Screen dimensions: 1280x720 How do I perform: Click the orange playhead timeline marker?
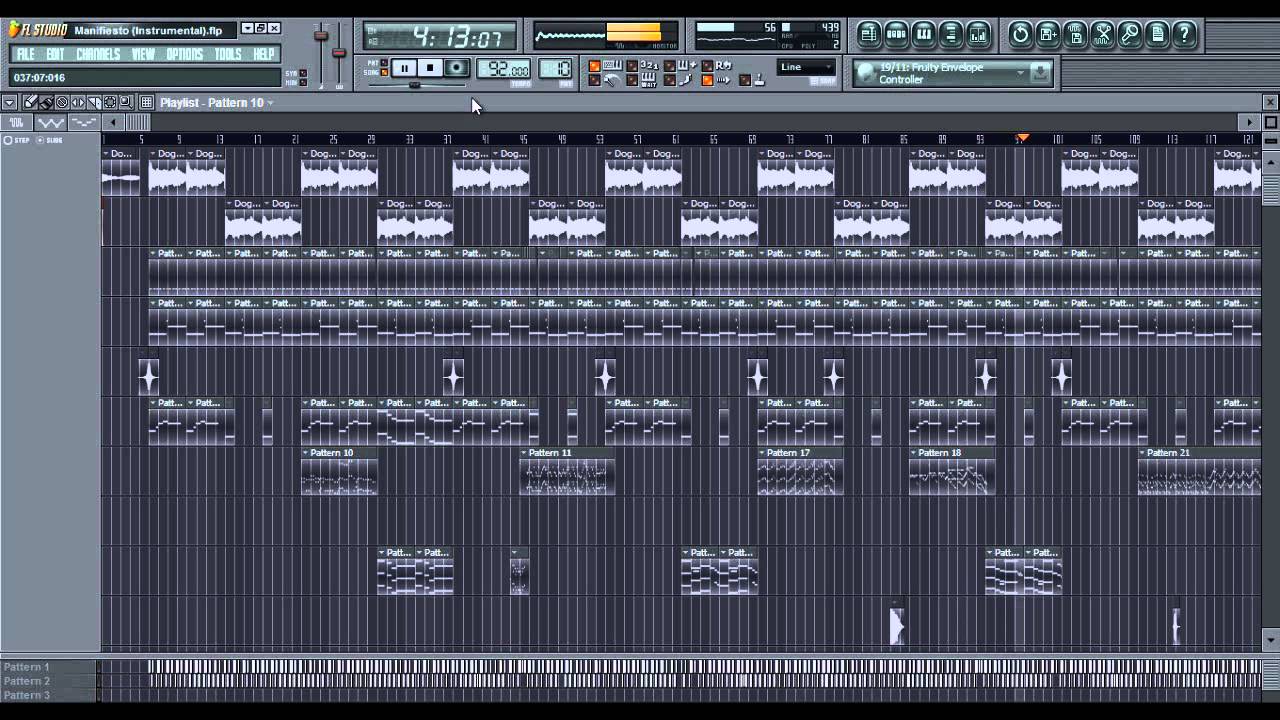1022,138
